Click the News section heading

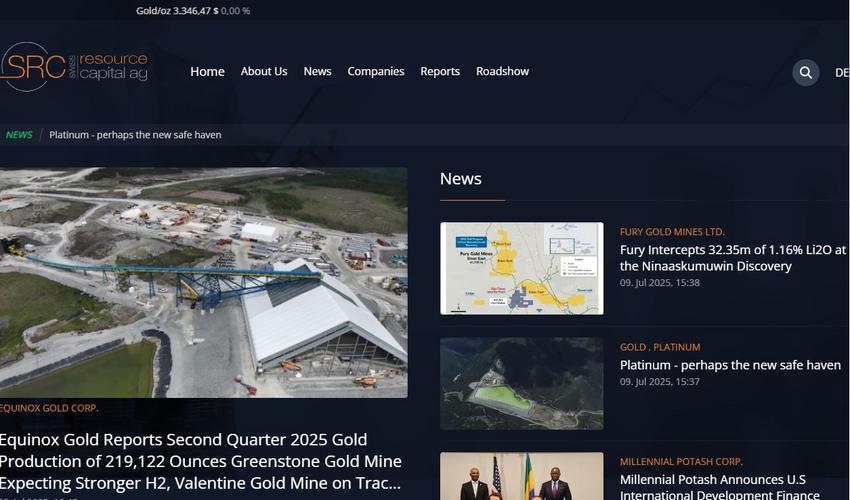click(x=460, y=178)
